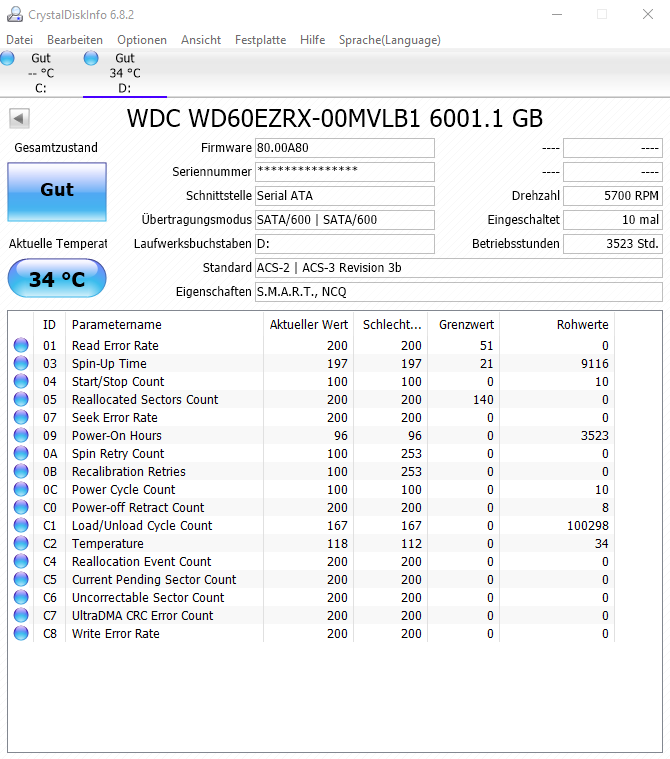Click threshold value 140
Viewport: 670px width, 759px height.
click(x=483, y=400)
